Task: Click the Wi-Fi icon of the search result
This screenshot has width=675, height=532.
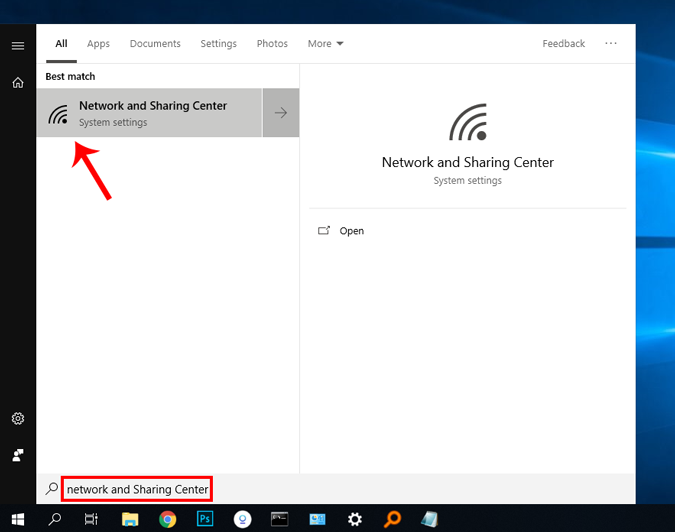Action: [x=58, y=114]
